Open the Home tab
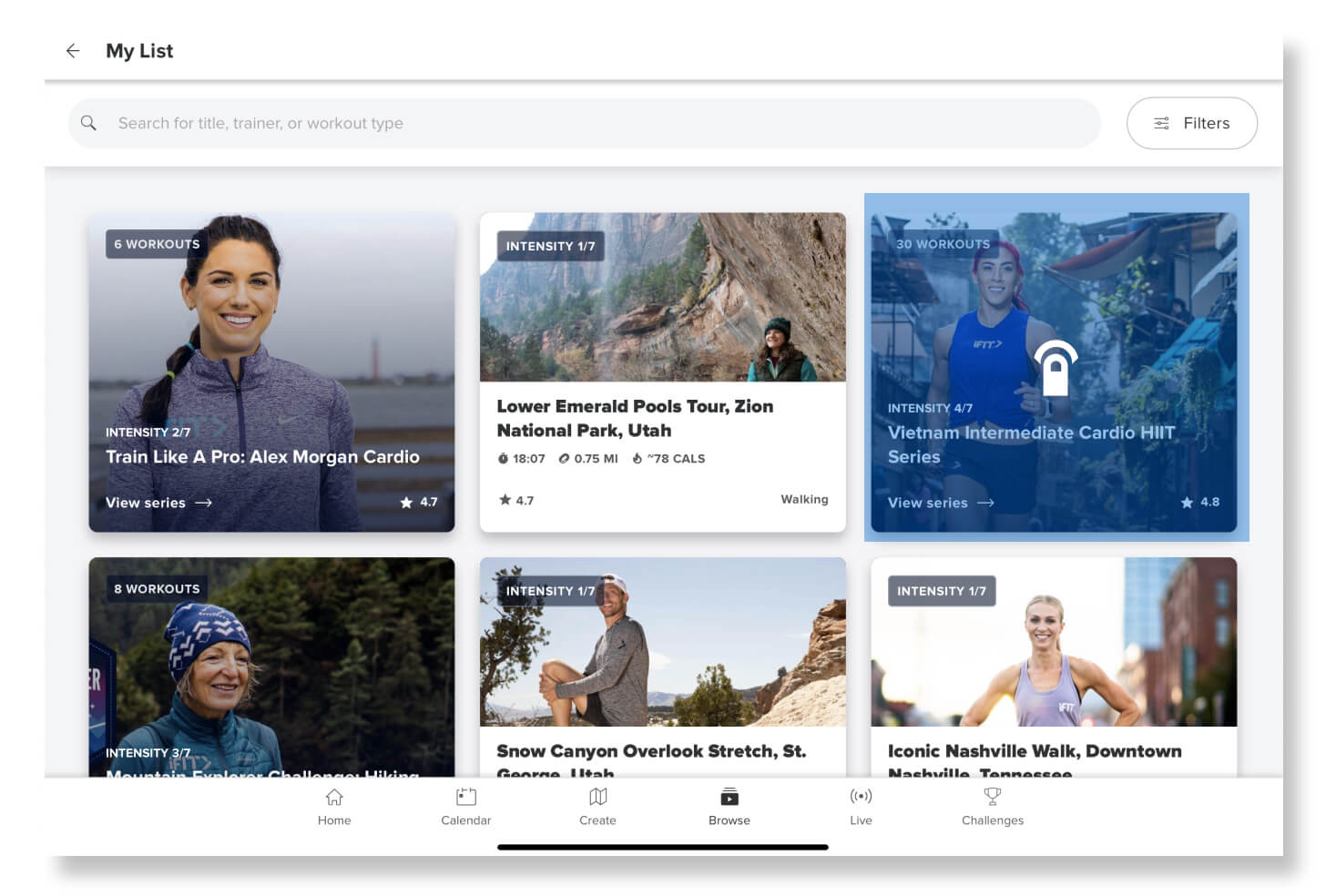The image size is (1326, 896). pos(334,807)
